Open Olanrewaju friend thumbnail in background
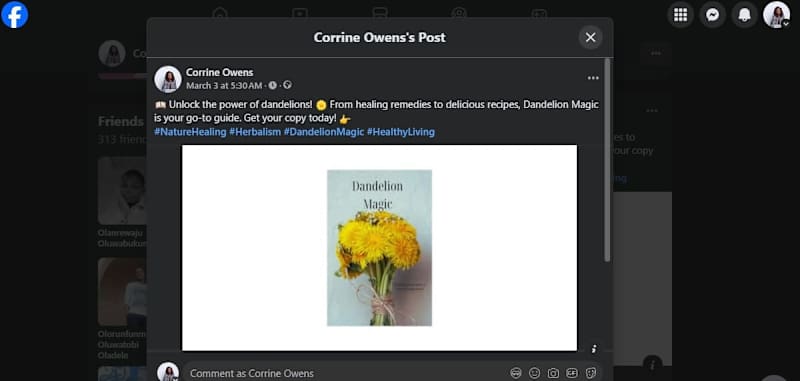The image size is (800, 381). point(122,191)
